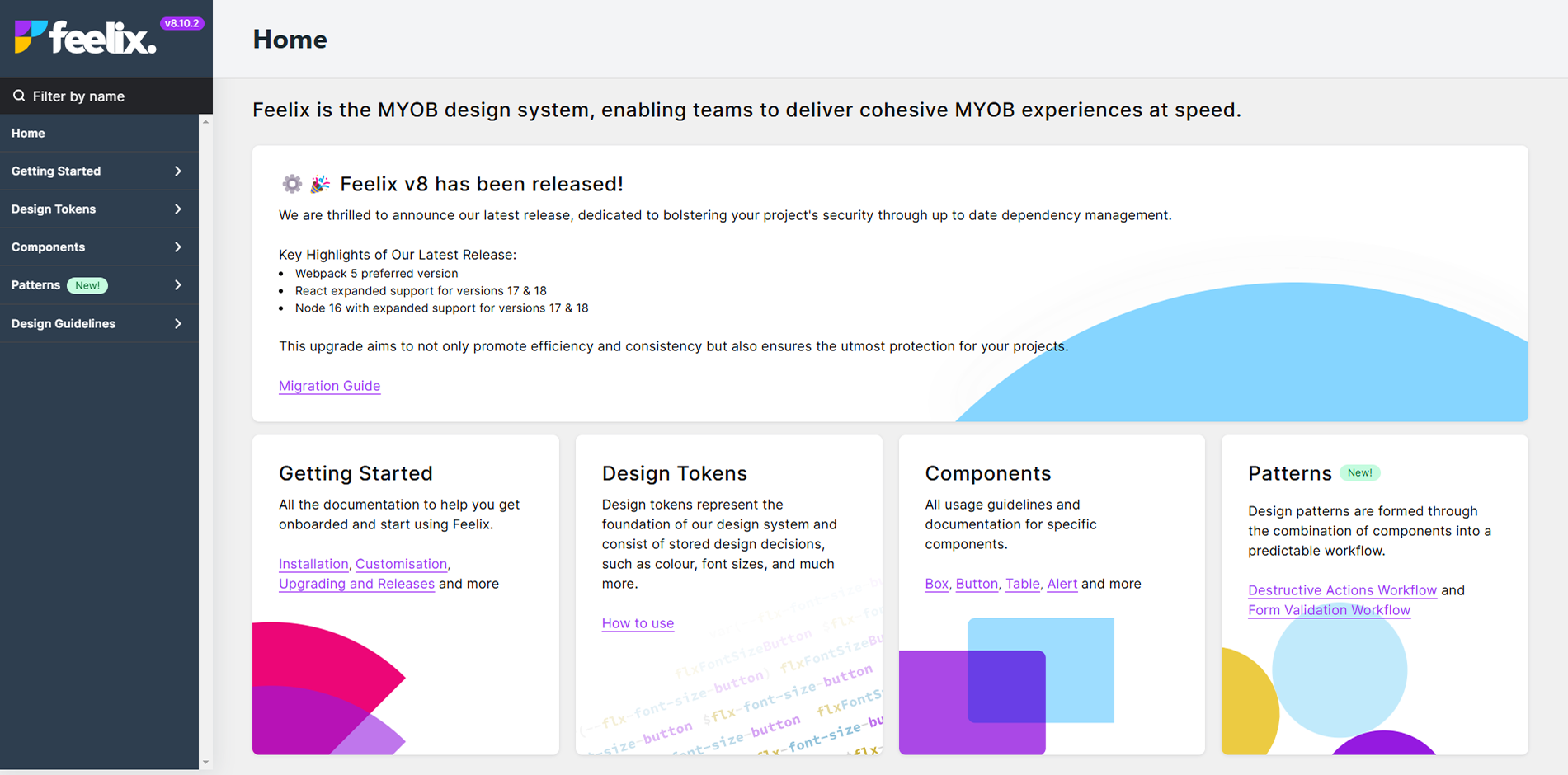Viewport: 1568px width, 775px height.
Task: Open Destructive Actions Workflow link
Action: pos(1342,590)
